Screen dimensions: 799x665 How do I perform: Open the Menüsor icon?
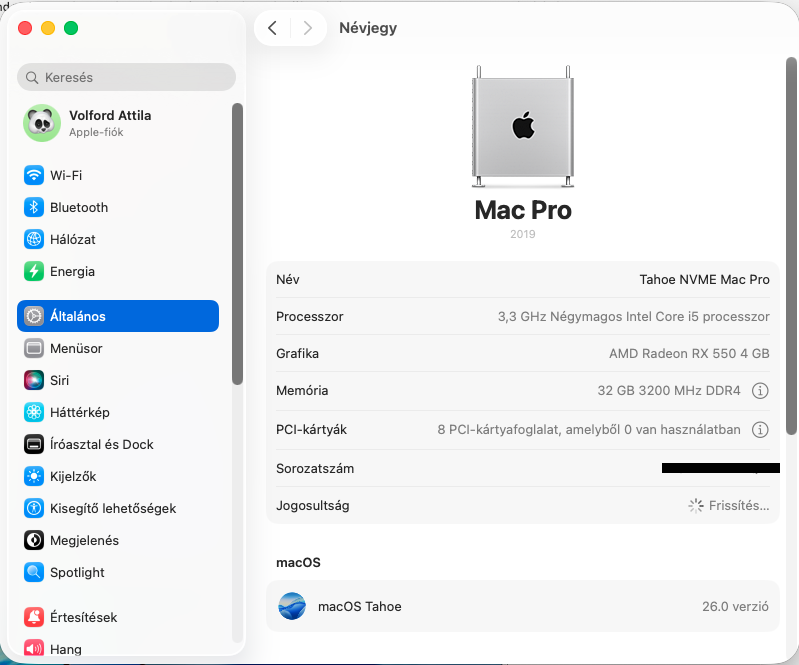pos(34,348)
